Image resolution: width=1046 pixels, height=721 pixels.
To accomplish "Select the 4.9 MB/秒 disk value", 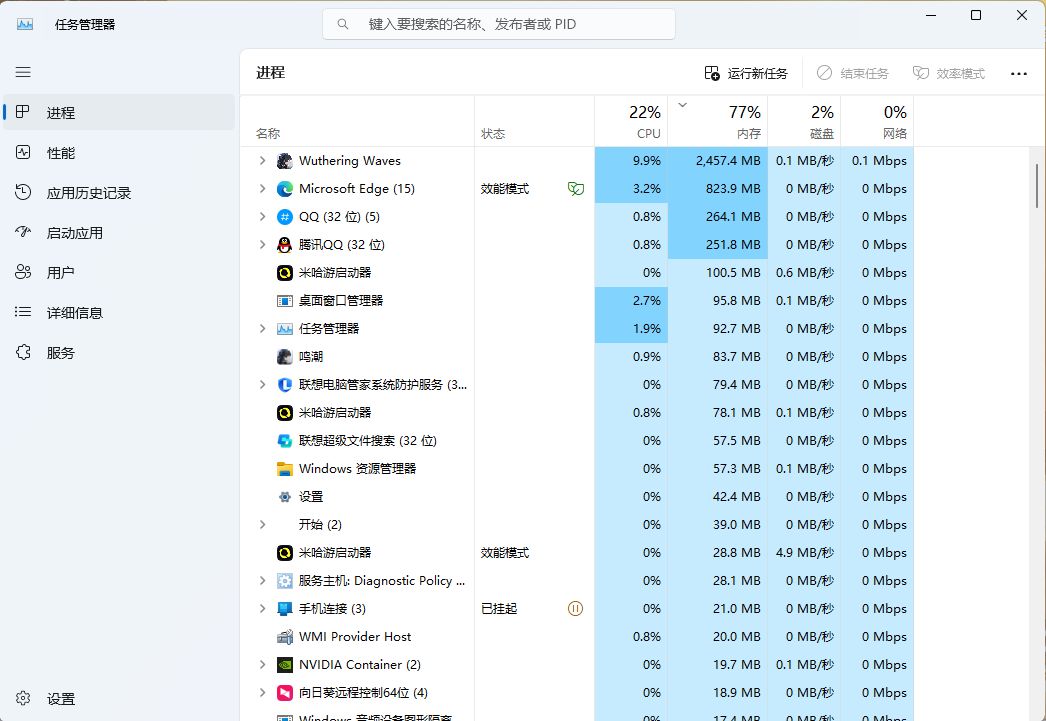I will [805, 553].
